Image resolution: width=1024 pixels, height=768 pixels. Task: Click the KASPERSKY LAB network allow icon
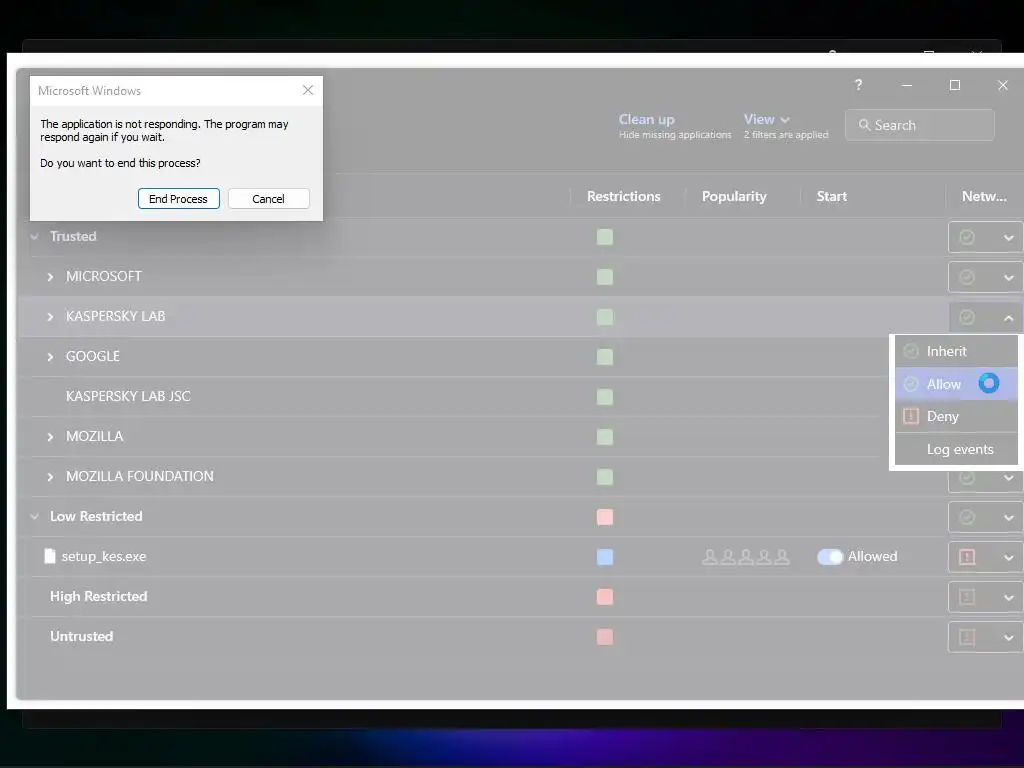click(967, 317)
